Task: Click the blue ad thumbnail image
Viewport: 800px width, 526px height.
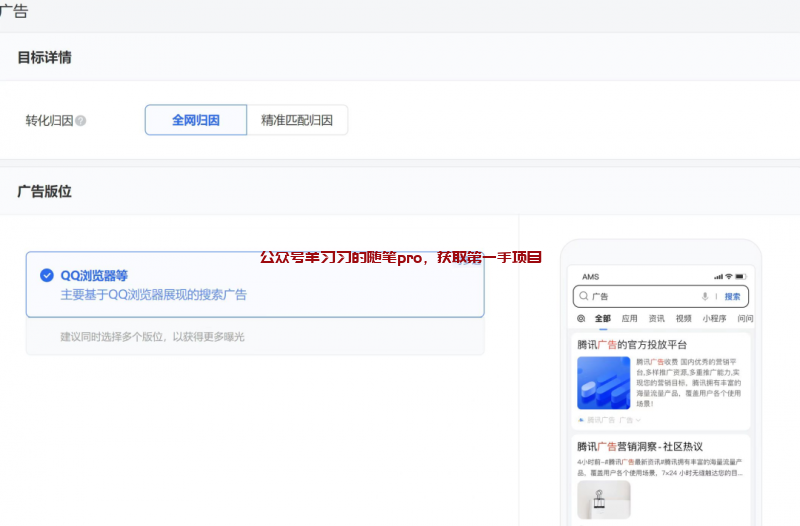Action: 603,382
